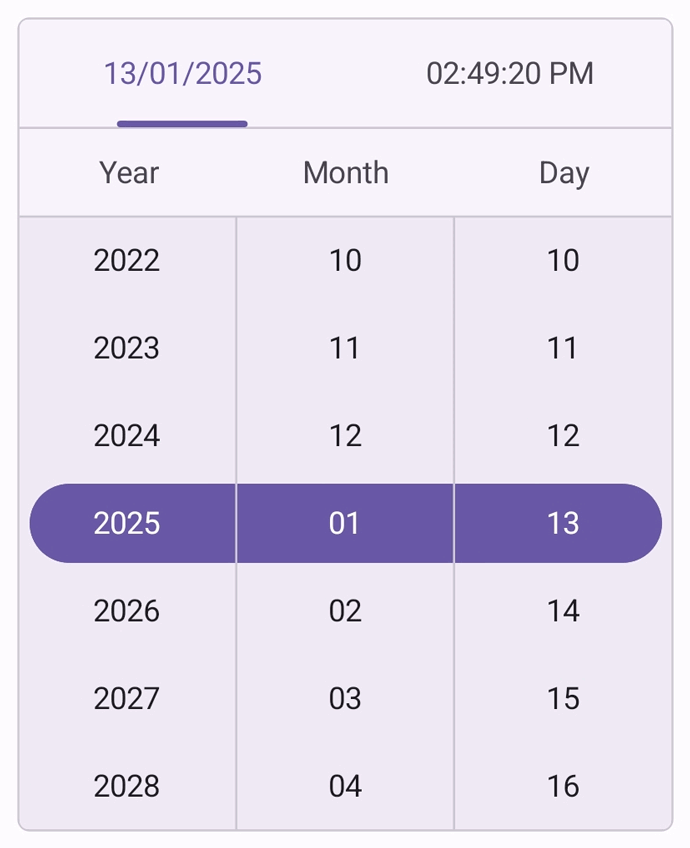Screen dimensions: 690x848
Task: Click the selected year 2025
Action: (x=127, y=523)
